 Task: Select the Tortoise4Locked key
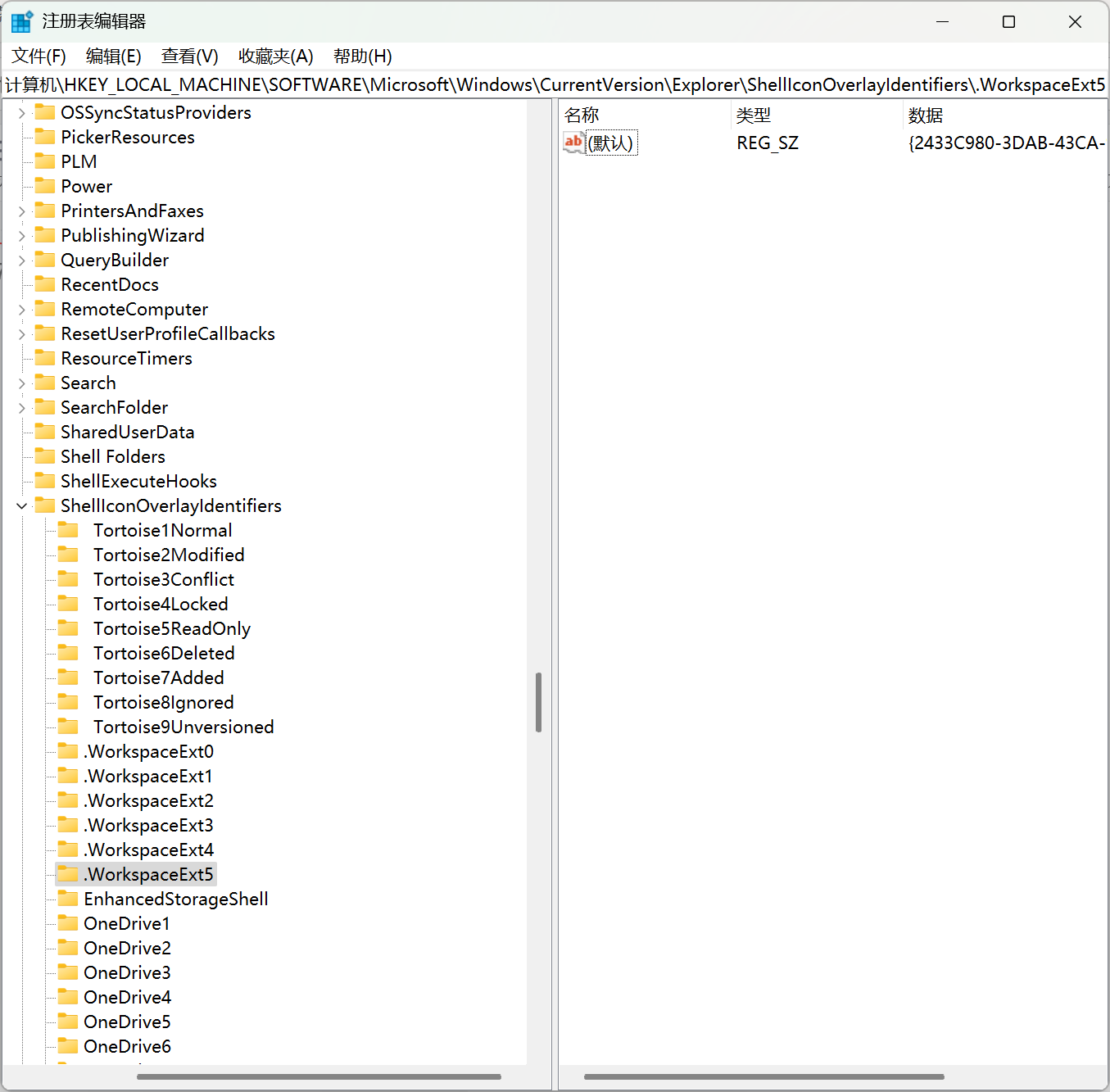pyautogui.click(x=161, y=604)
